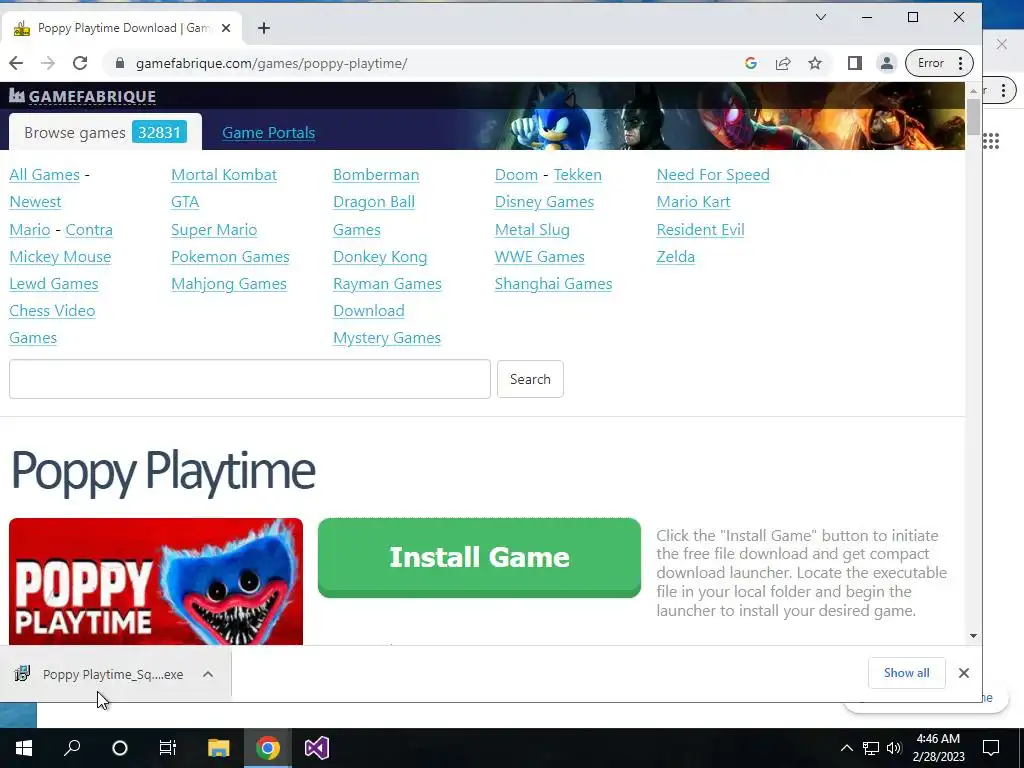
Task: Open the Chess Video Games link
Action: 52,324
